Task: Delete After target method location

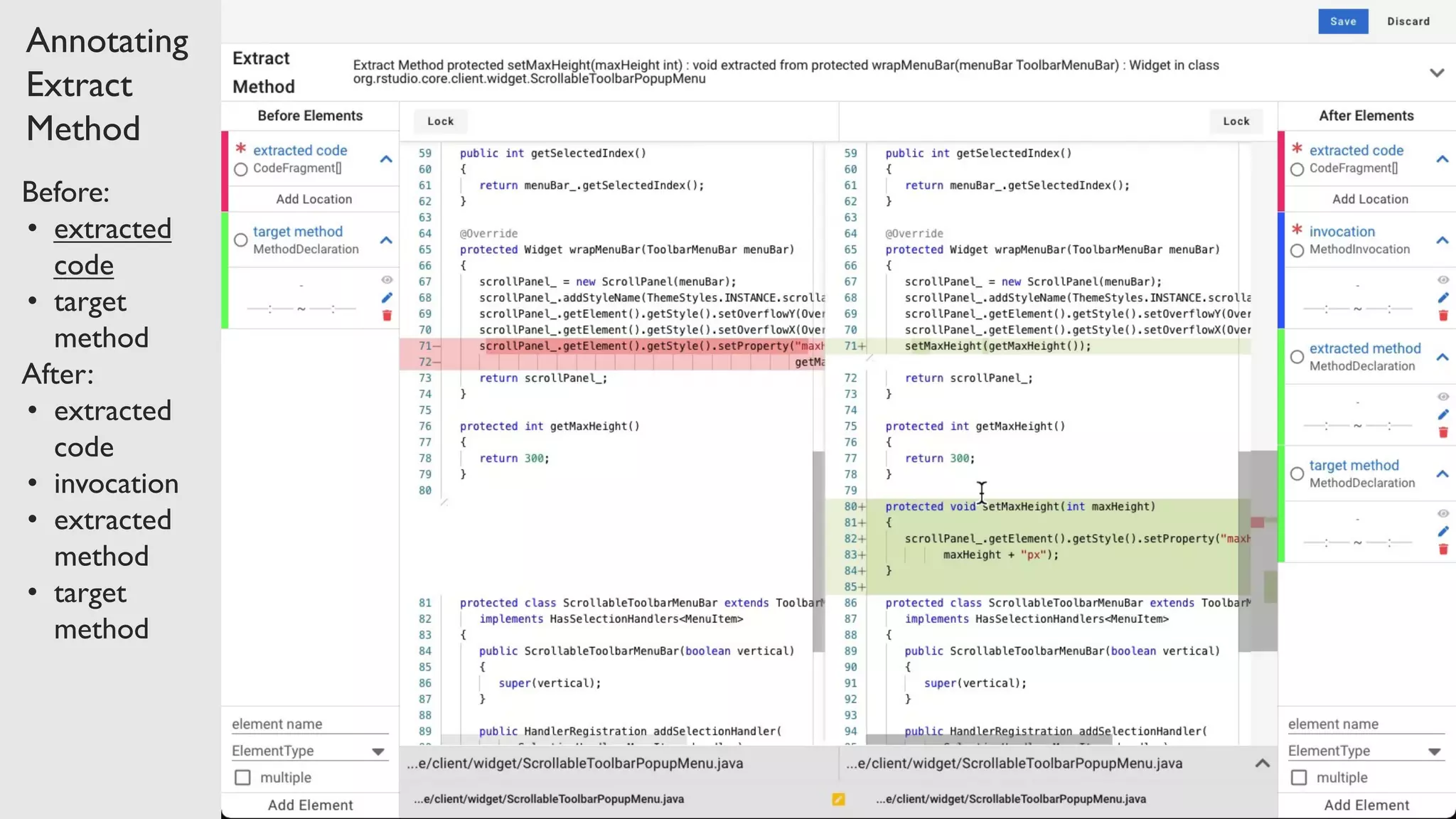Action: tap(1443, 549)
